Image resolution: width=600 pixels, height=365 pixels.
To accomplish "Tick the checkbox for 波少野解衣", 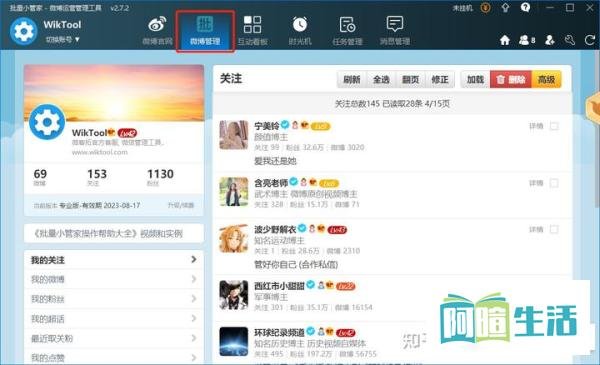I will point(554,230).
